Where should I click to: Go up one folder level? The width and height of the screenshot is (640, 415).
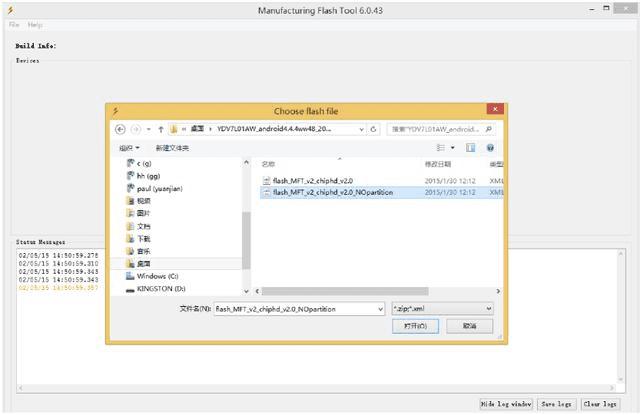[161, 129]
